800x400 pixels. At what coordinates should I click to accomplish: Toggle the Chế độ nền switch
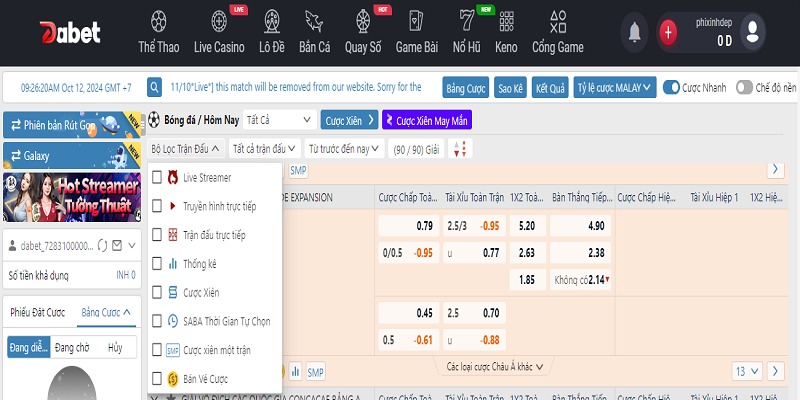(x=744, y=87)
